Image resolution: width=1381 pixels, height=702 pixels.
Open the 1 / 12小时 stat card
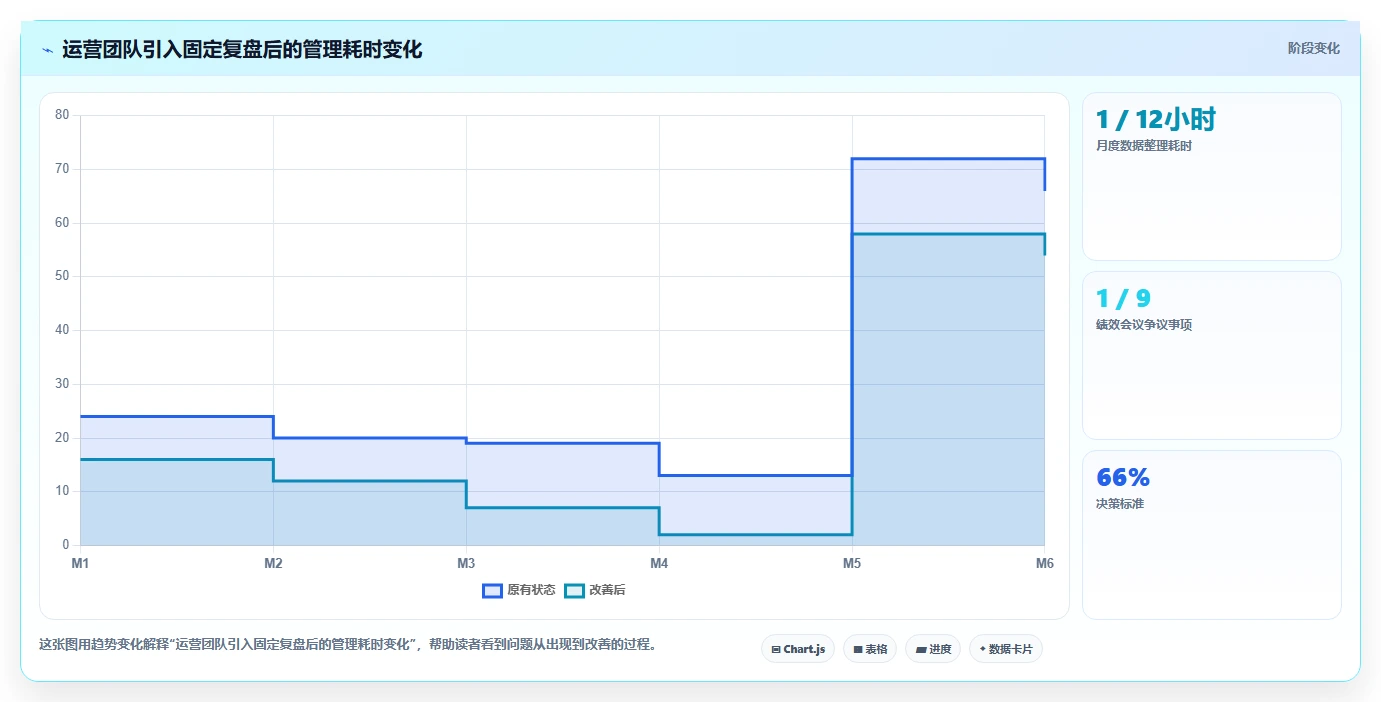tap(1211, 176)
